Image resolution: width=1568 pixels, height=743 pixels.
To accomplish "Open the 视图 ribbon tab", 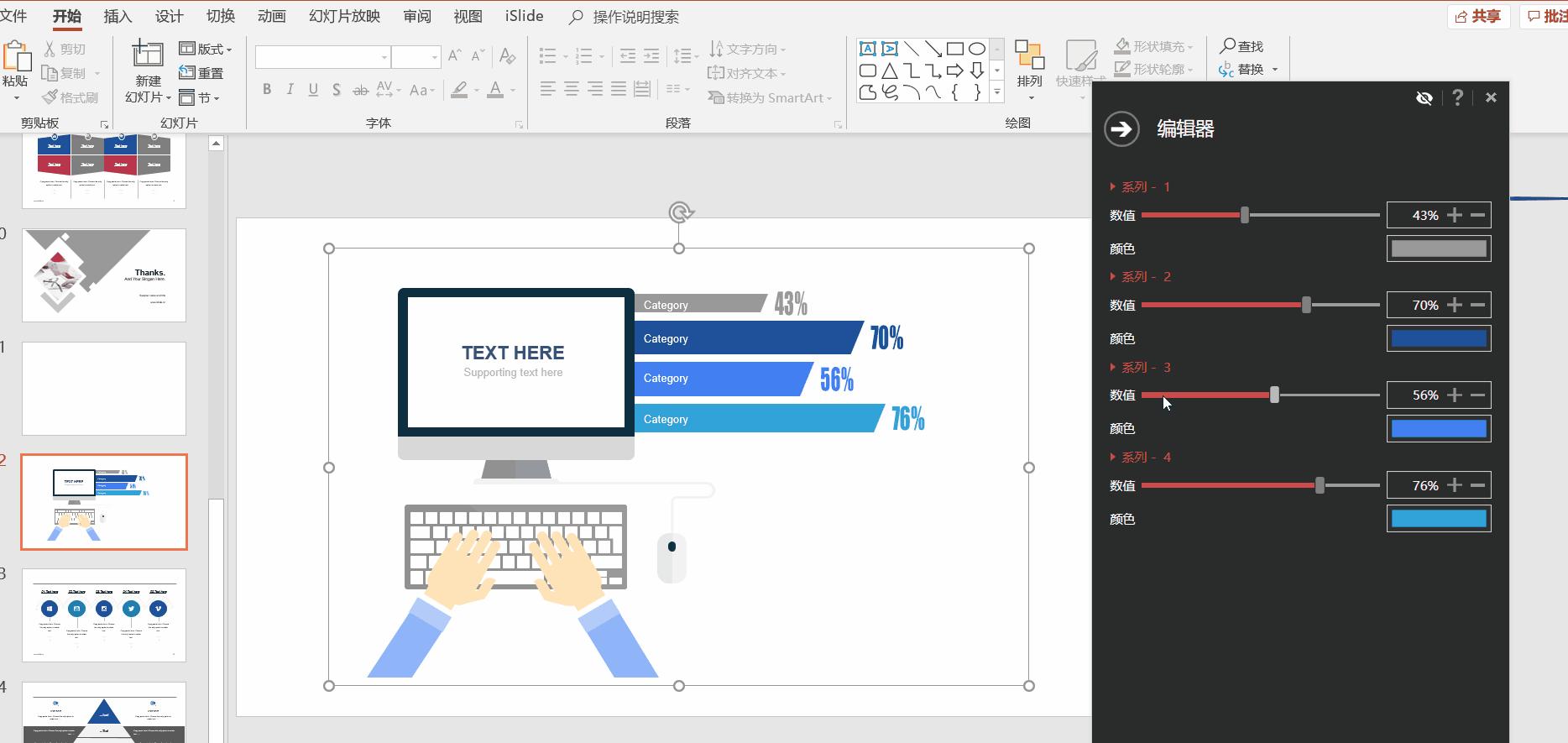I will [x=468, y=17].
